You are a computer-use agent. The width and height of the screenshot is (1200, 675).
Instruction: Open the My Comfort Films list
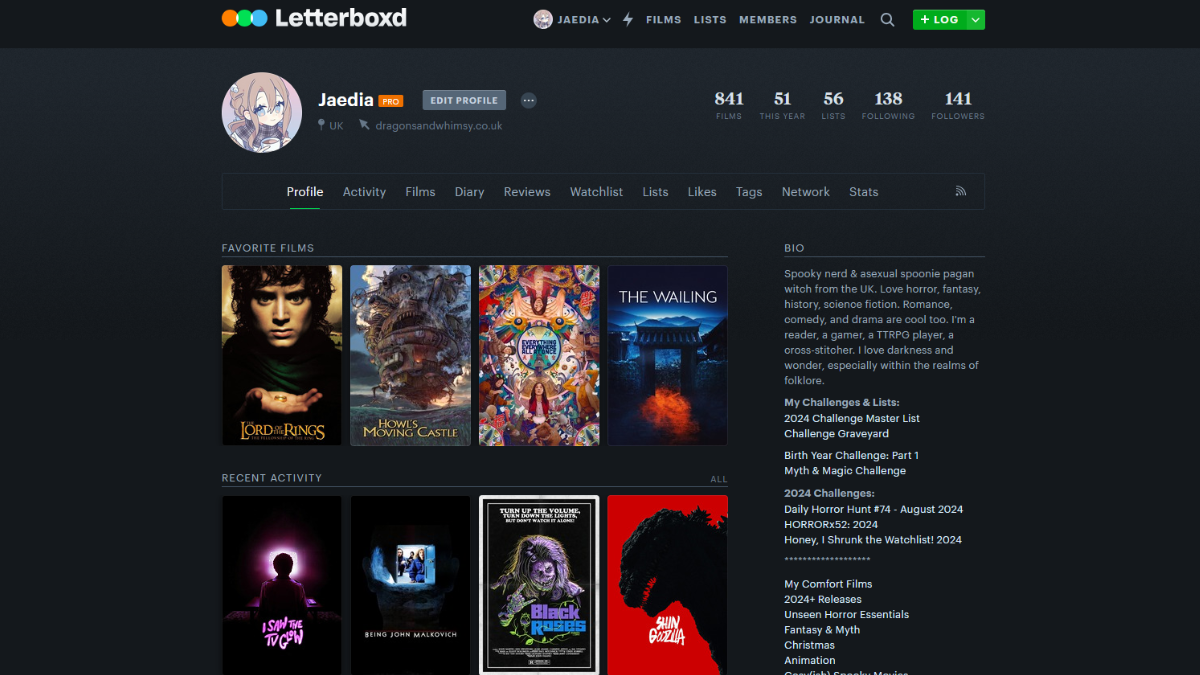pos(828,584)
